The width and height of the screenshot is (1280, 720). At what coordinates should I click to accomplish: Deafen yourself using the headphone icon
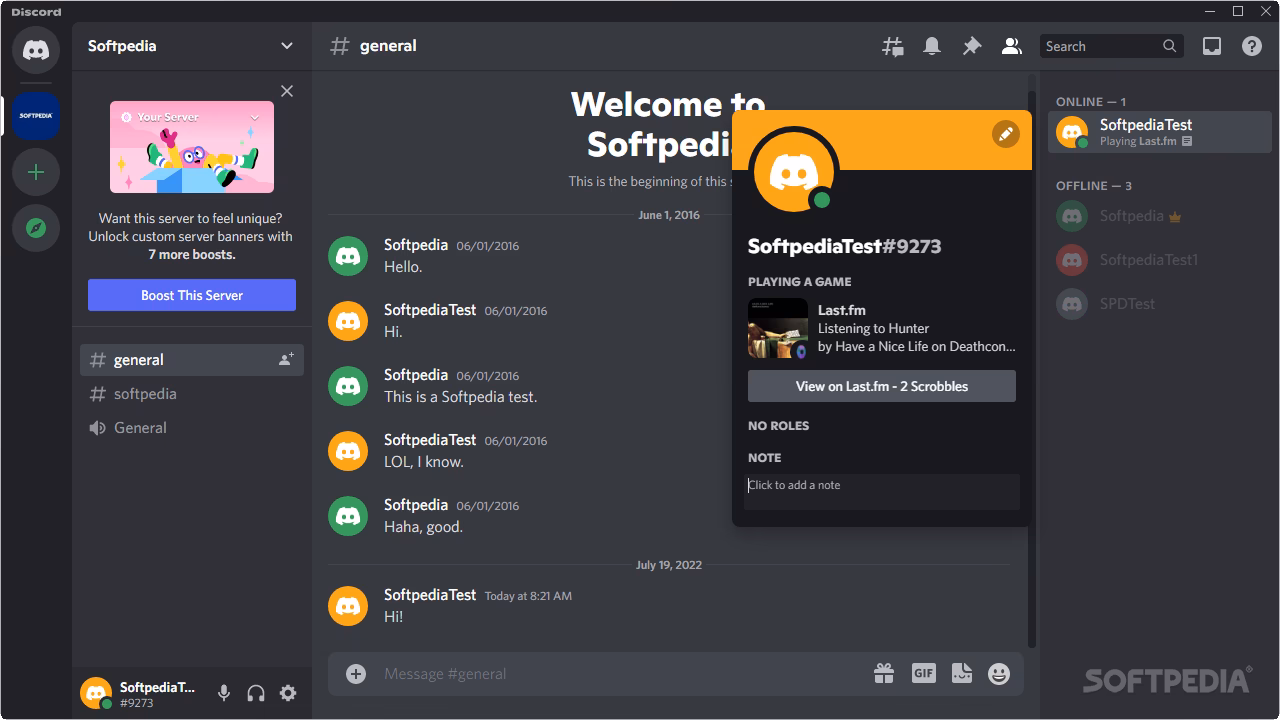tap(255, 692)
